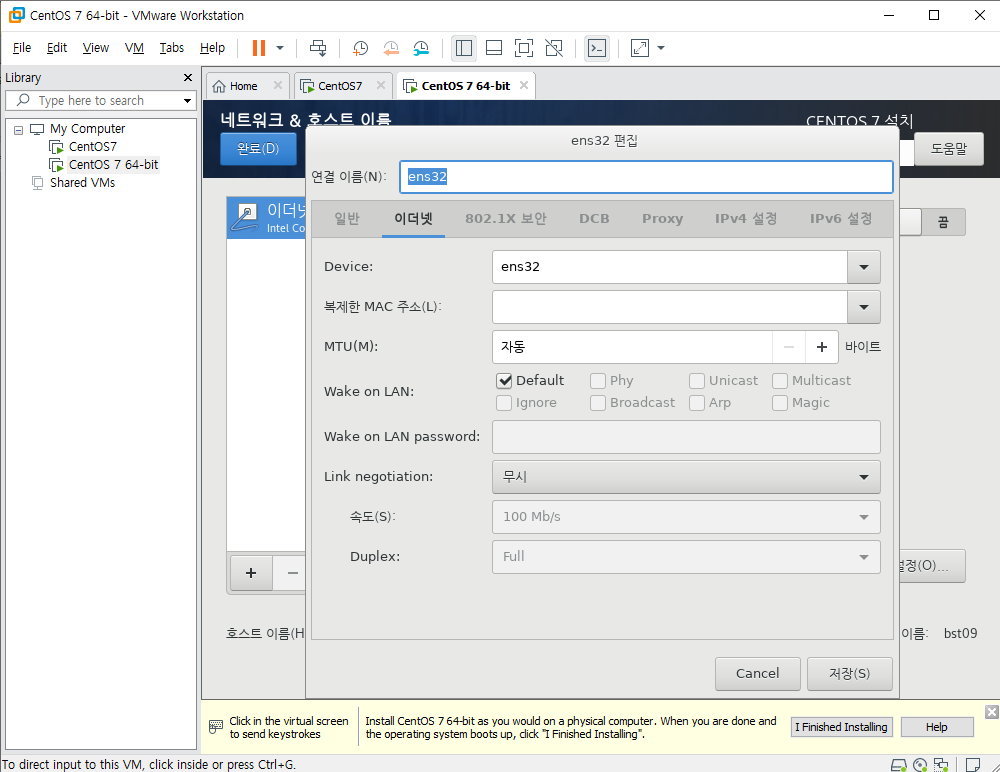Open the Device dropdown arrow
This screenshot has height=772, width=1000.
(x=864, y=267)
